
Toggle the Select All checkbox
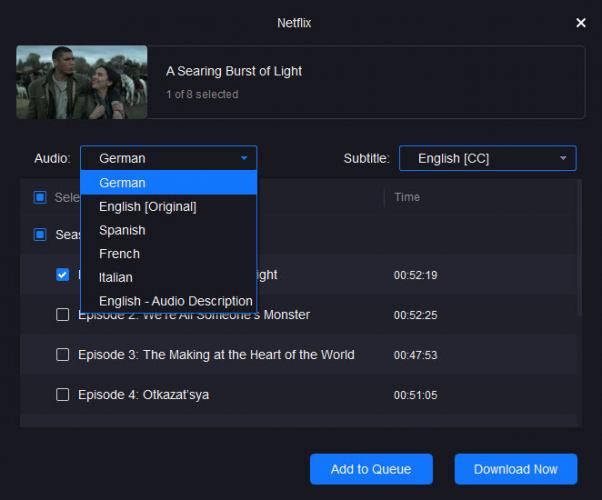coord(40,198)
